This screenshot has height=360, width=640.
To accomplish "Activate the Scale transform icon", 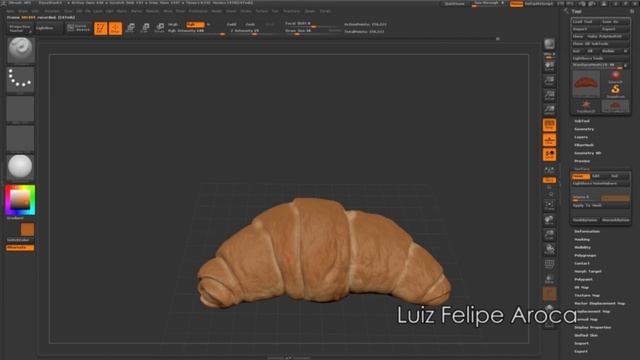I will coord(145,28).
